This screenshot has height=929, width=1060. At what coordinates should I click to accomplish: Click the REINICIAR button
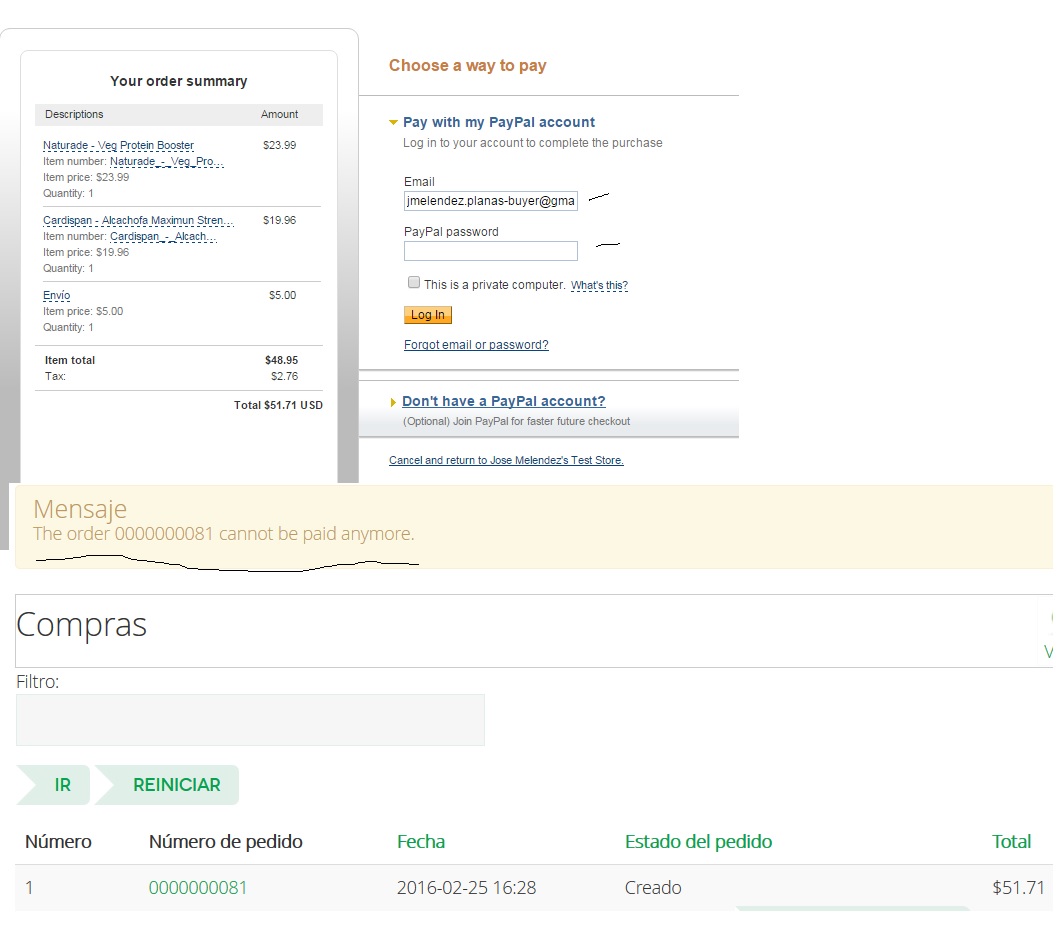point(168,785)
